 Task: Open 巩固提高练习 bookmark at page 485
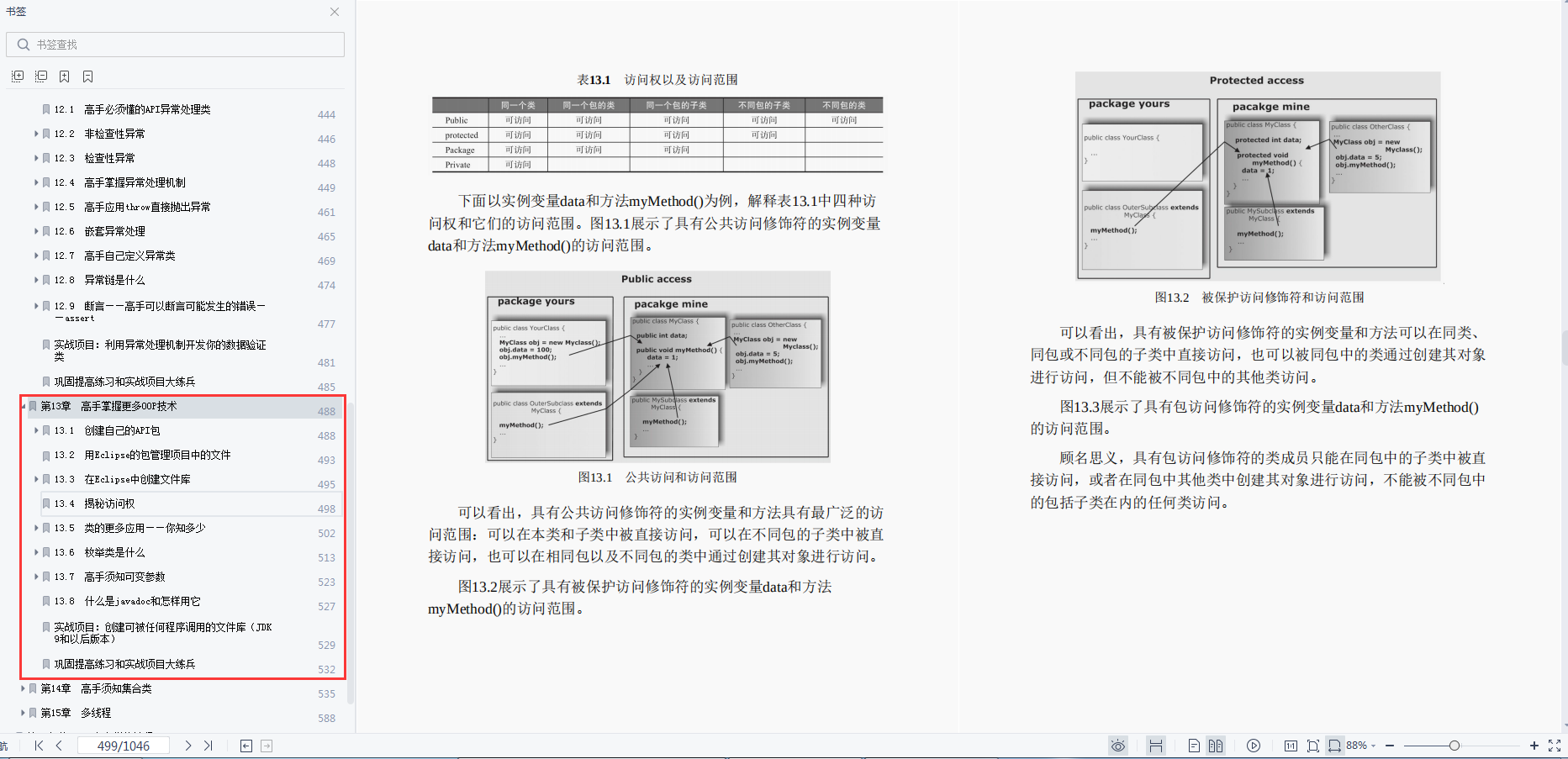point(124,382)
